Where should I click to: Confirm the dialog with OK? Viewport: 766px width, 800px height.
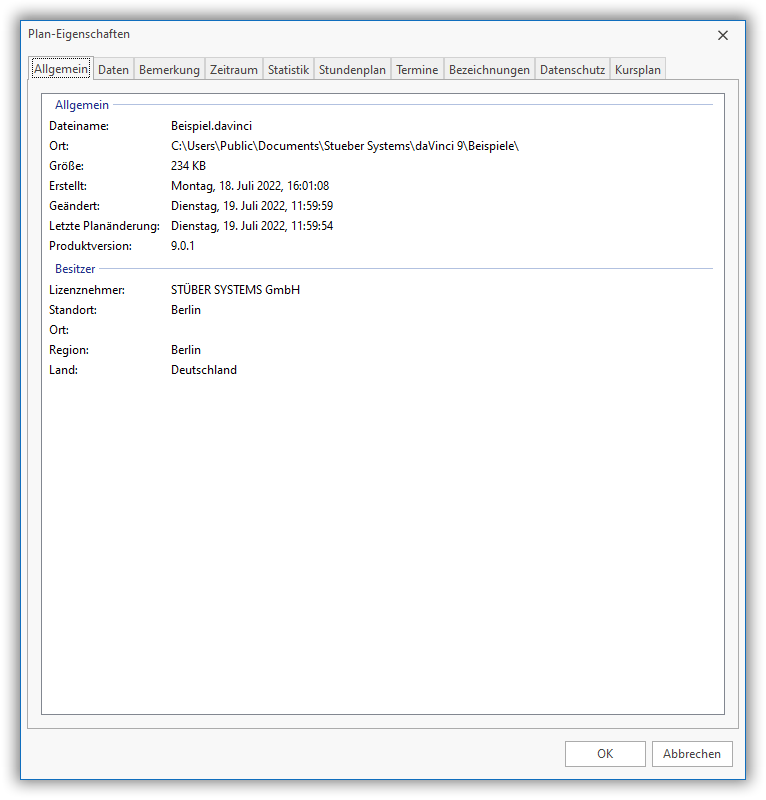coord(605,754)
